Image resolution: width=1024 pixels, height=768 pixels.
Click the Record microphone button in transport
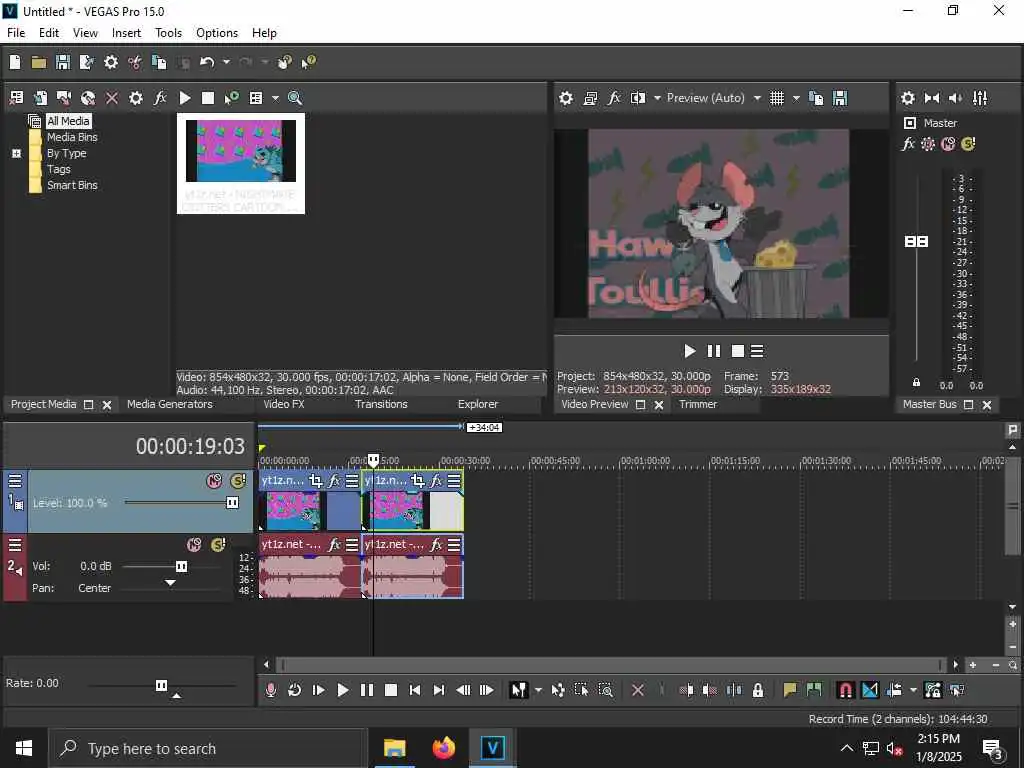point(270,690)
